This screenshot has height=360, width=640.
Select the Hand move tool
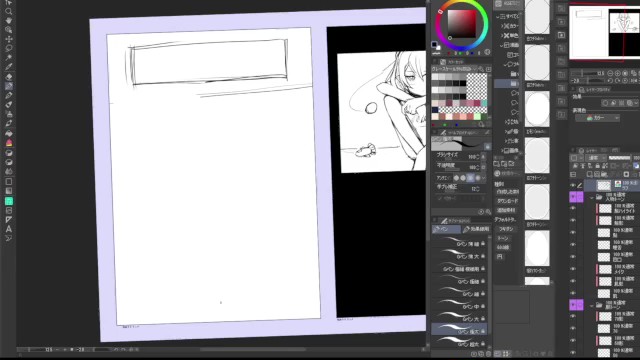(9, 20)
